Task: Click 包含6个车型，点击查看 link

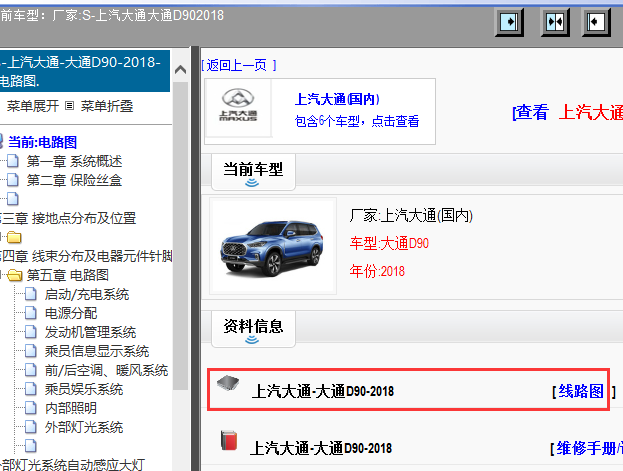Action: click(357, 121)
